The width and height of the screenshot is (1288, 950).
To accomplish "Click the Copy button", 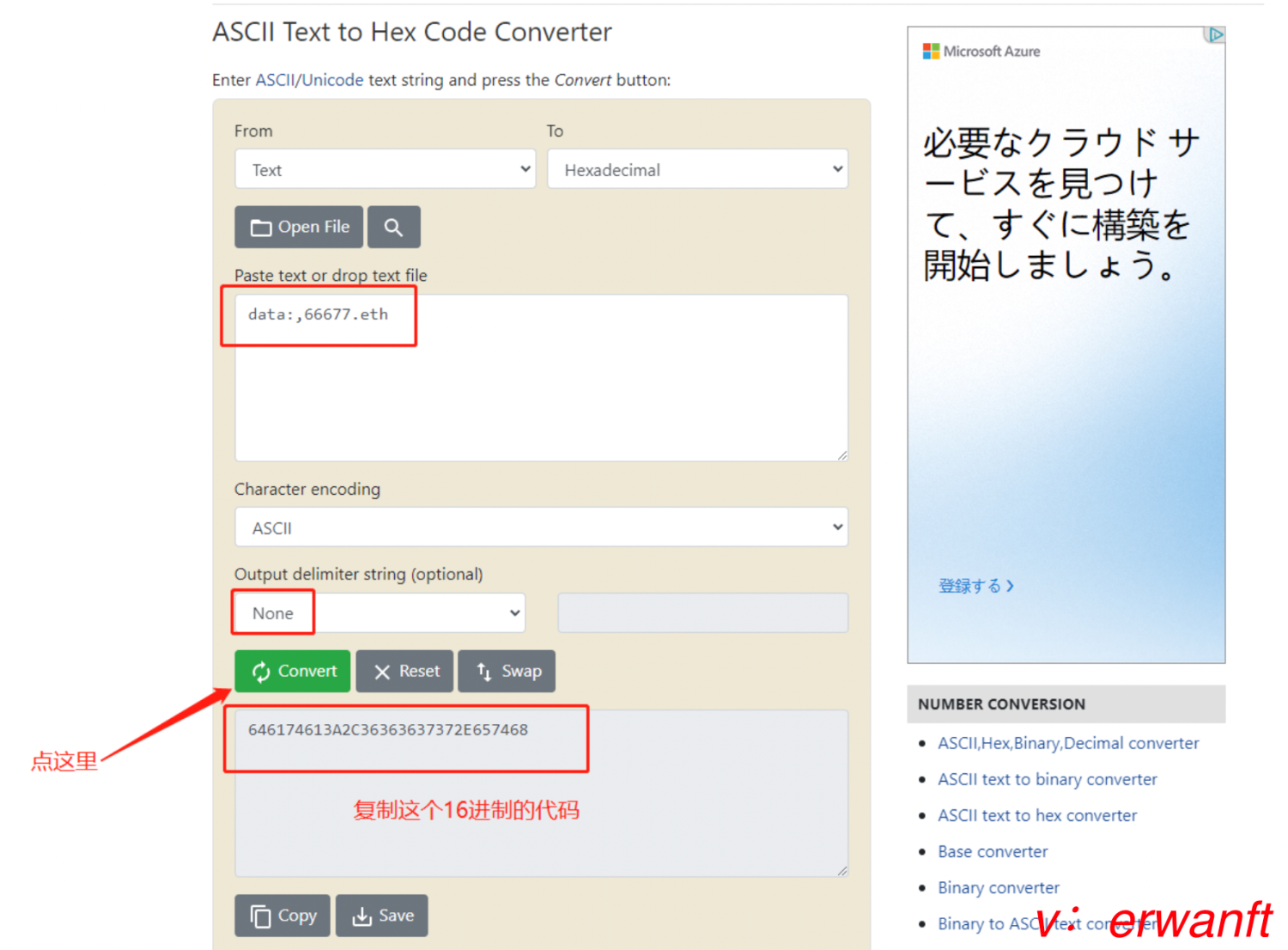I will coord(283,916).
